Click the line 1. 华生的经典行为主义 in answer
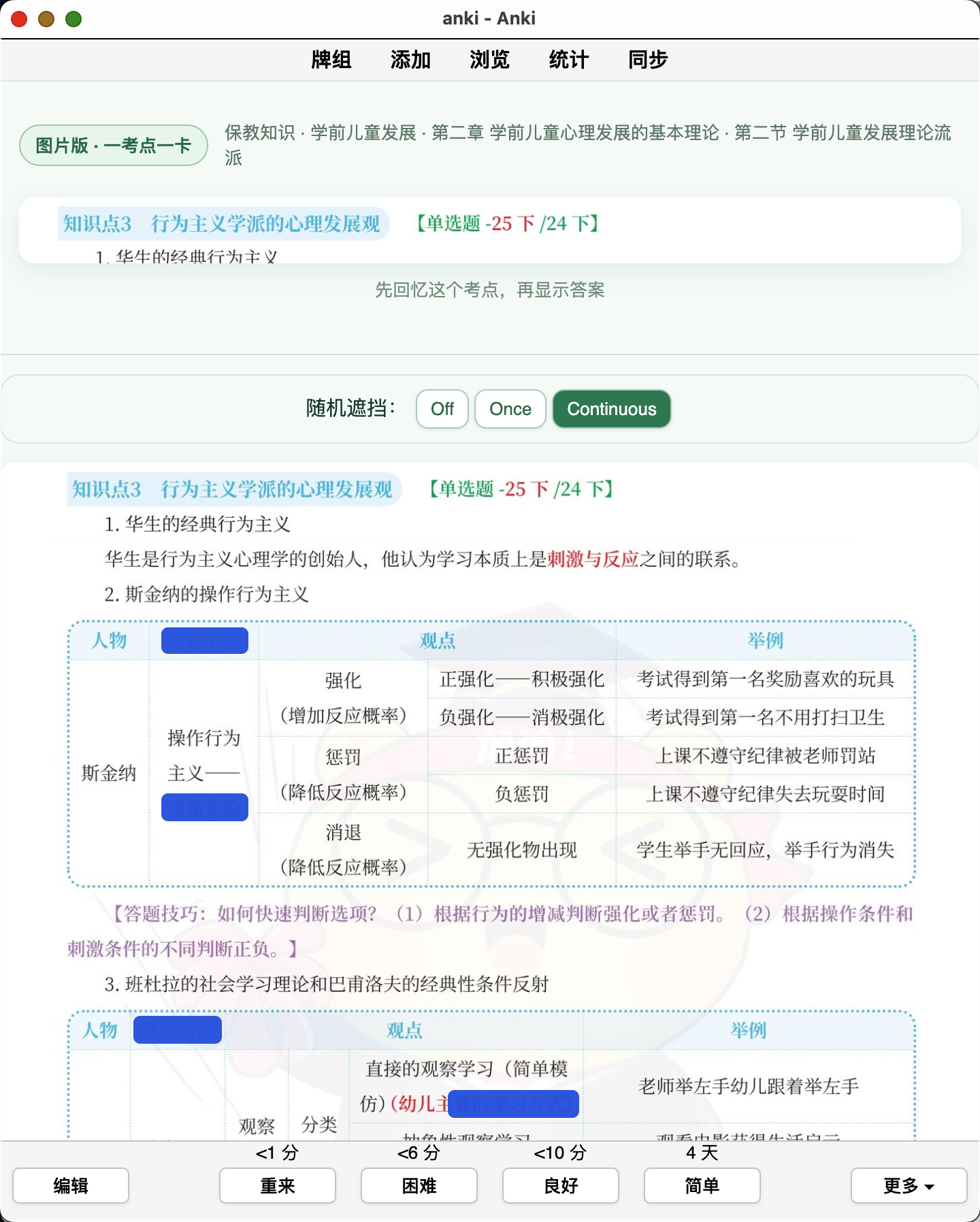Image resolution: width=980 pixels, height=1222 pixels. pos(197,524)
